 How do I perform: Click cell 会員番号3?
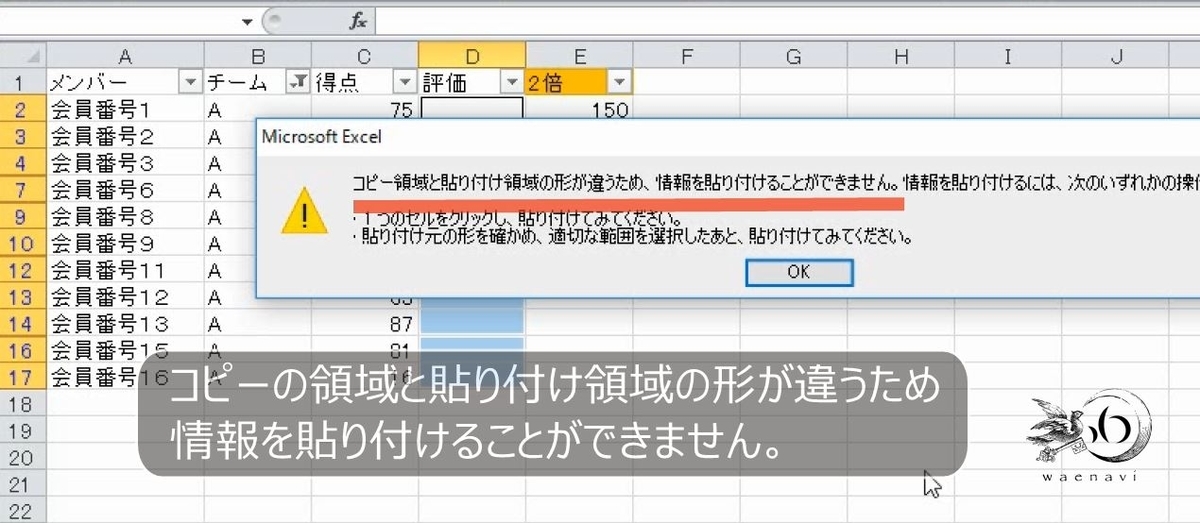(125, 163)
